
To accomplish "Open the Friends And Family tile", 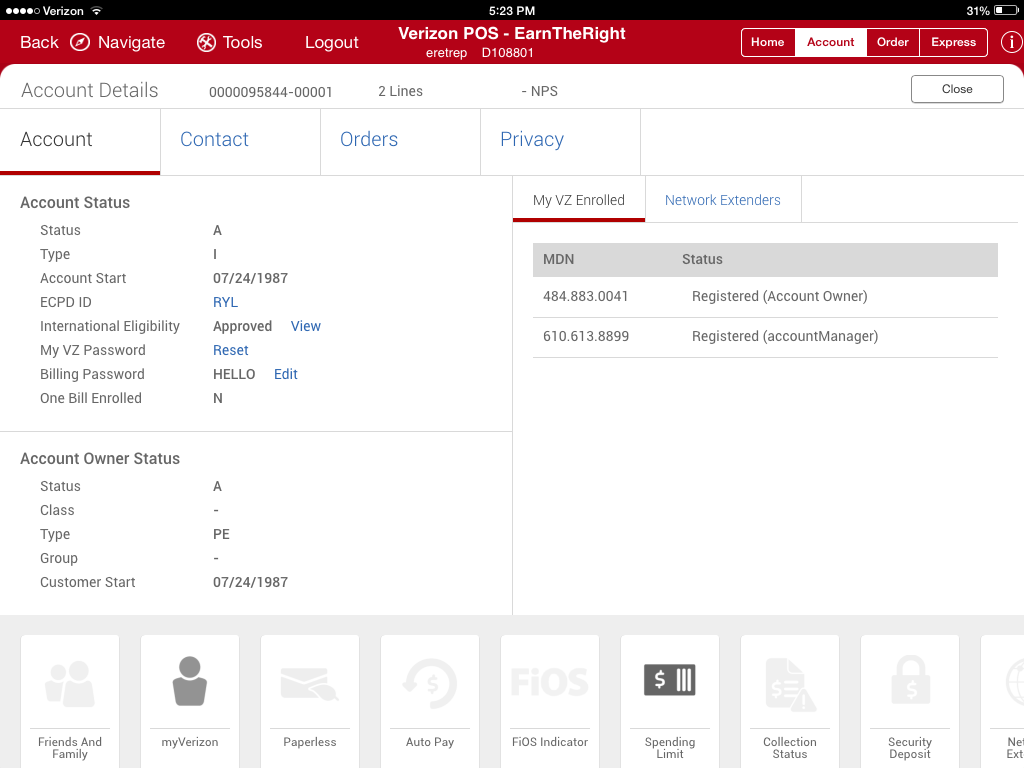I will click(x=70, y=701).
